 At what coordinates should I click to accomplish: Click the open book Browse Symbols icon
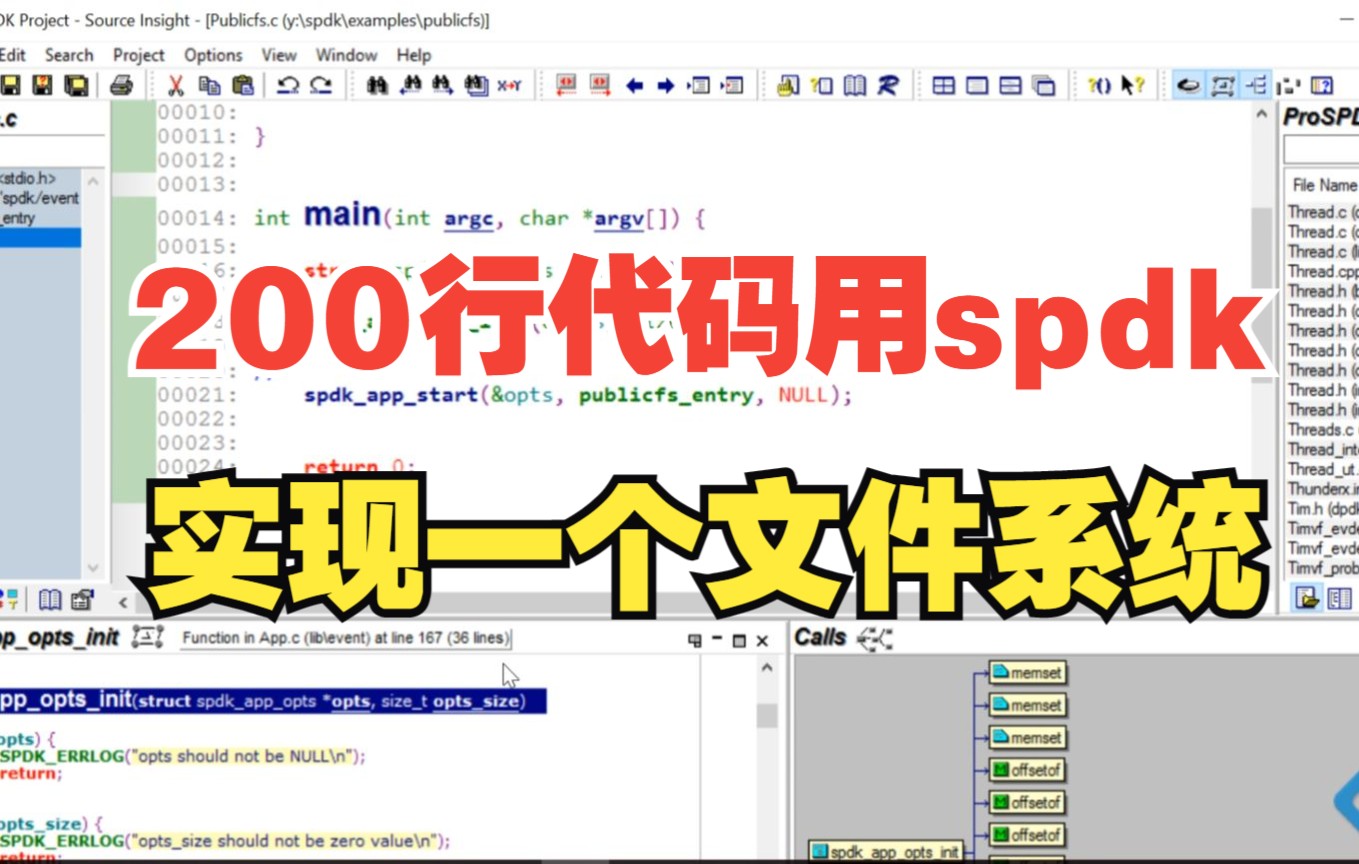pos(855,86)
